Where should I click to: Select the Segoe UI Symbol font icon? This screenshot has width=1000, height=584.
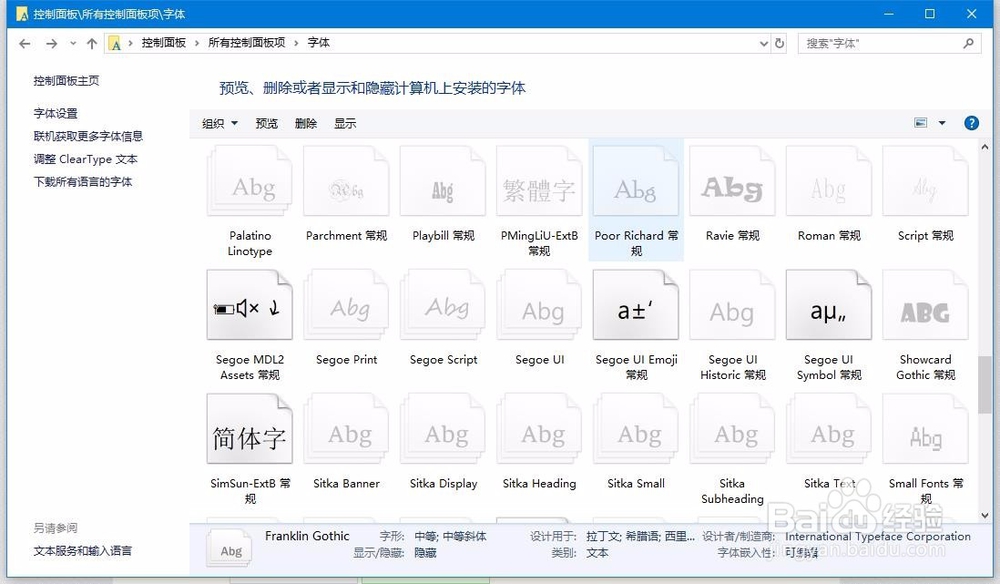[x=829, y=305]
